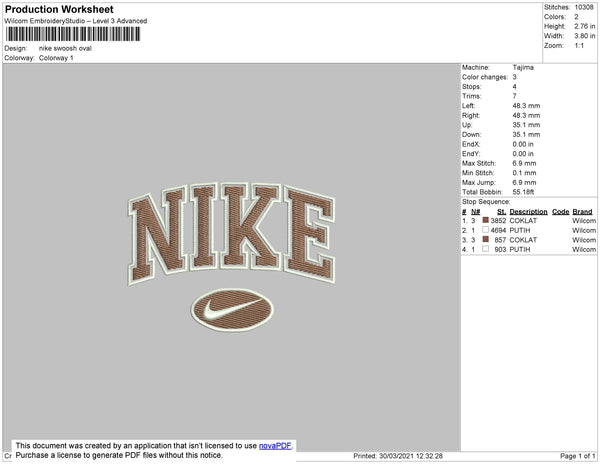Select the Trims value 7
The image size is (600, 464).
tap(515, 96)
